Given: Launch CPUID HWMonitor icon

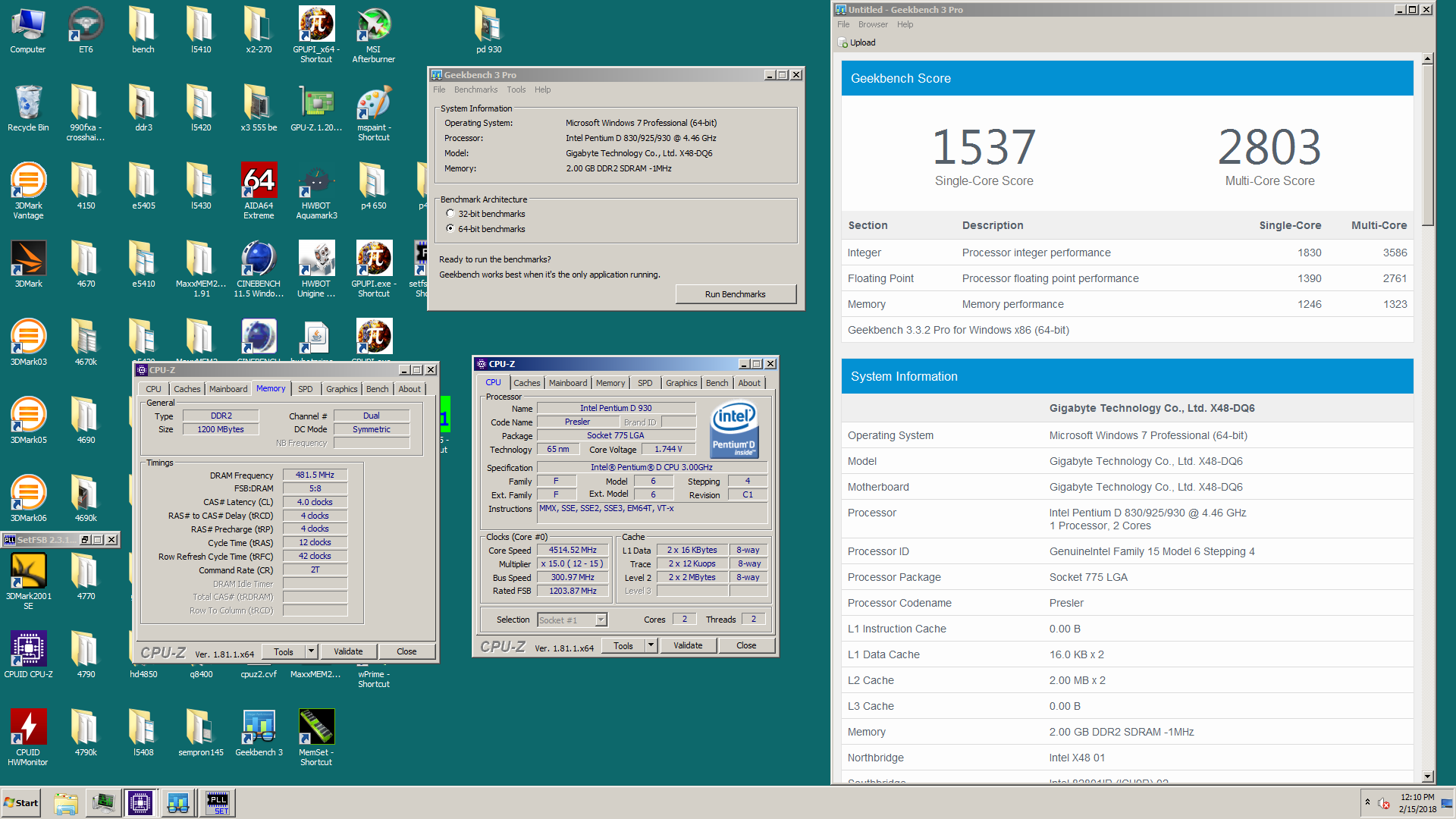Looking at the screenshot, I should click(x=28, y=737).
